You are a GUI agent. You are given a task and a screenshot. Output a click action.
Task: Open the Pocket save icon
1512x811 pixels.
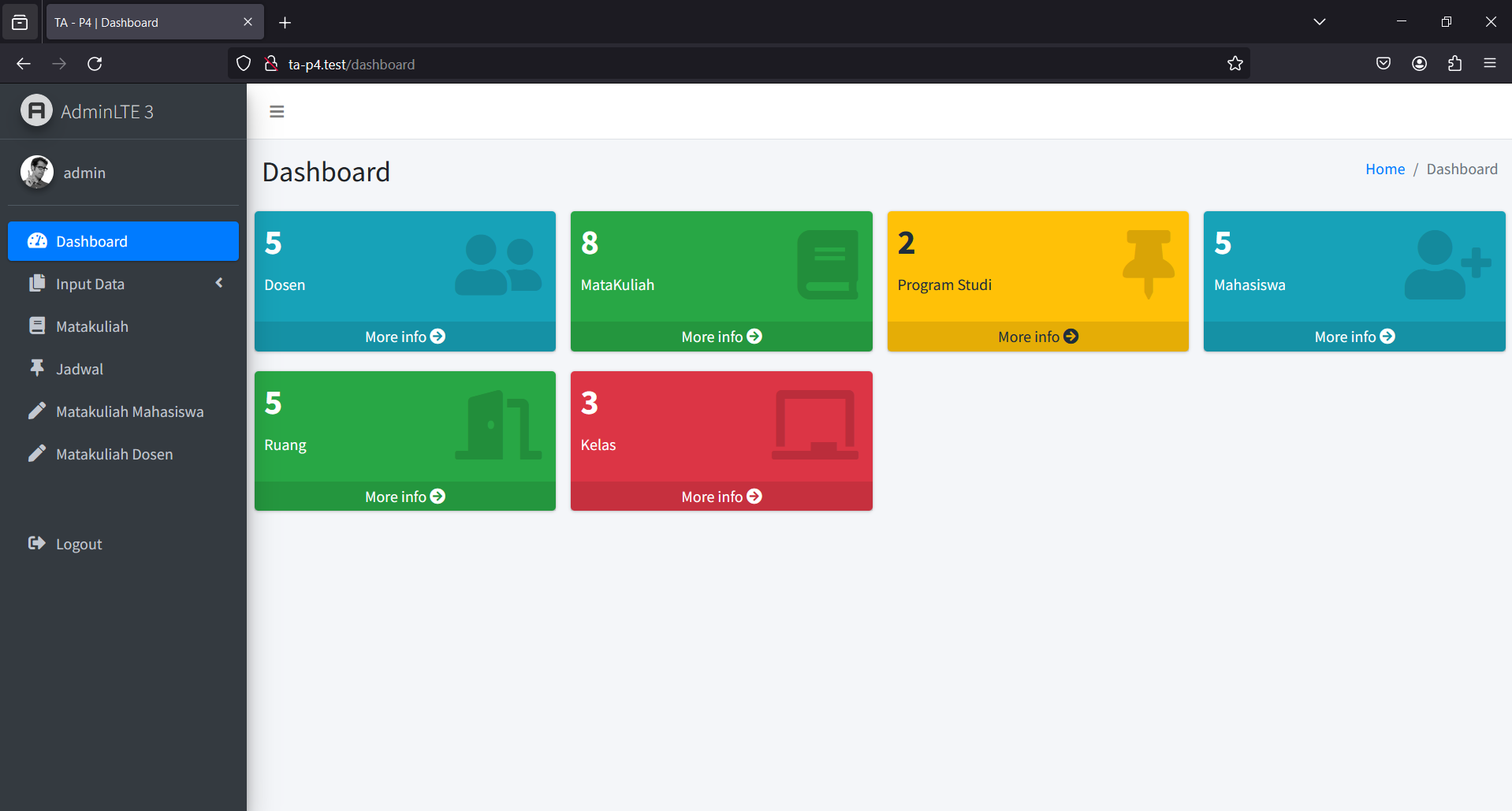tap(1384, 64)
